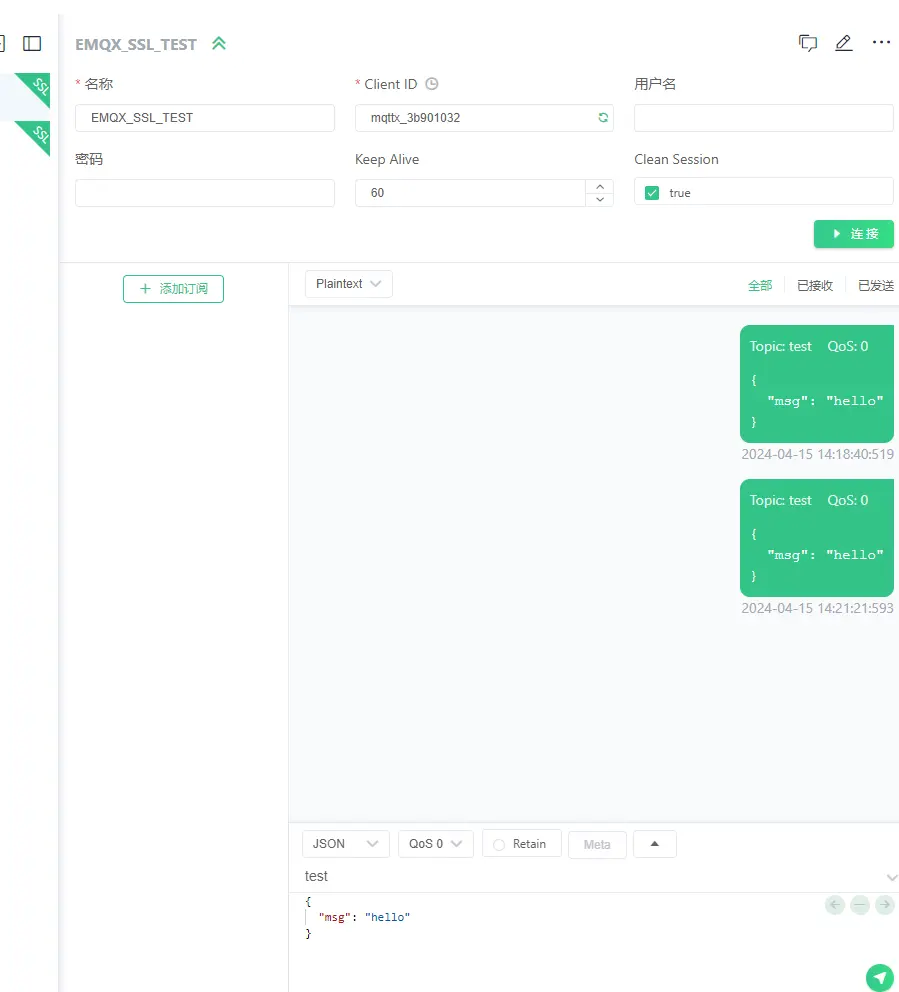Click the Client ID input field
899x992 pixels.
tap(484, 118)
